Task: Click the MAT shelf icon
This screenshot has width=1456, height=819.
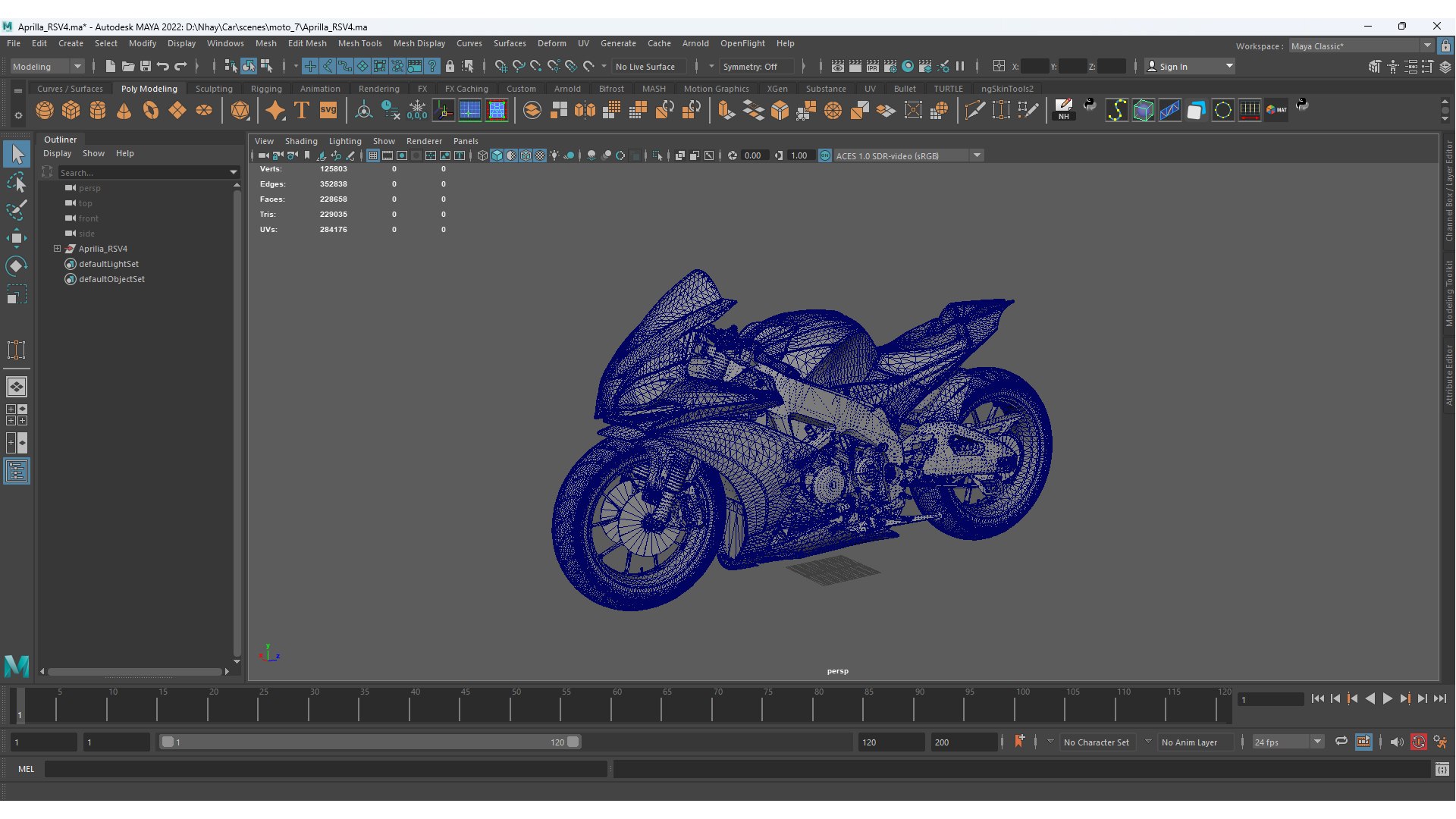Action: tap(1276, 111)
